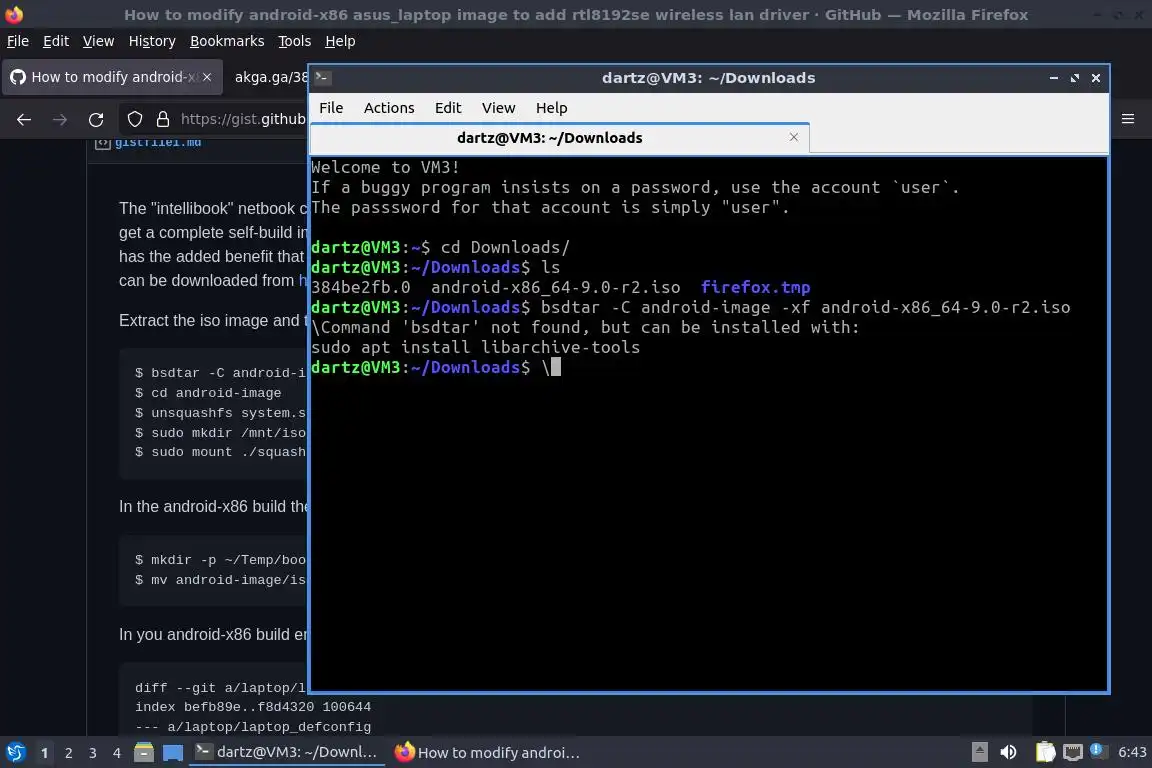Image resolution: width=1152 pixels, height=768 pixels.
Task: Close the terminal window
Action: (x=1095, y=78)
